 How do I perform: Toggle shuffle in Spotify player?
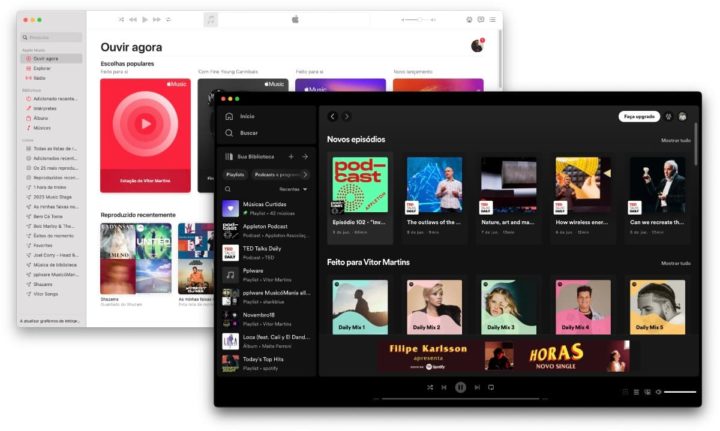[x=430, y=387]
